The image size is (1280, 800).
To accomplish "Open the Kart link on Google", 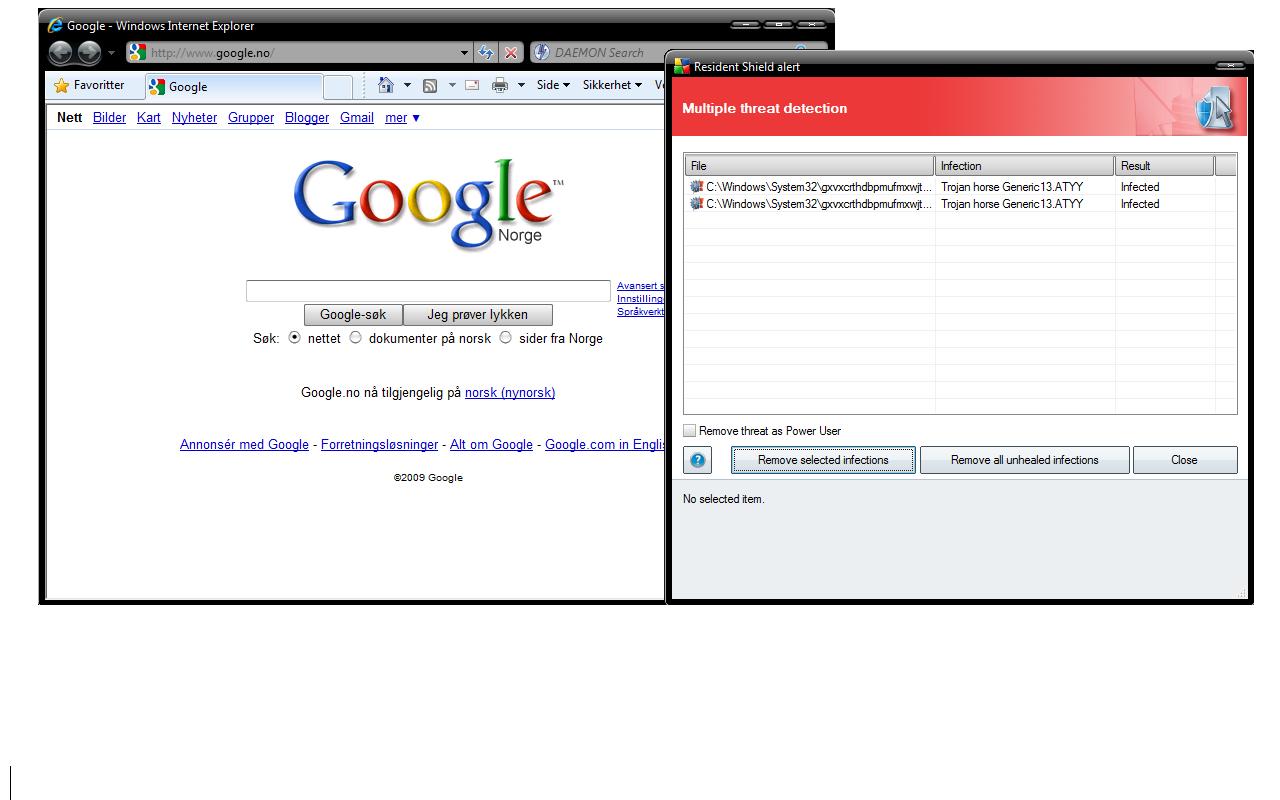I will (x=149, y=118).
